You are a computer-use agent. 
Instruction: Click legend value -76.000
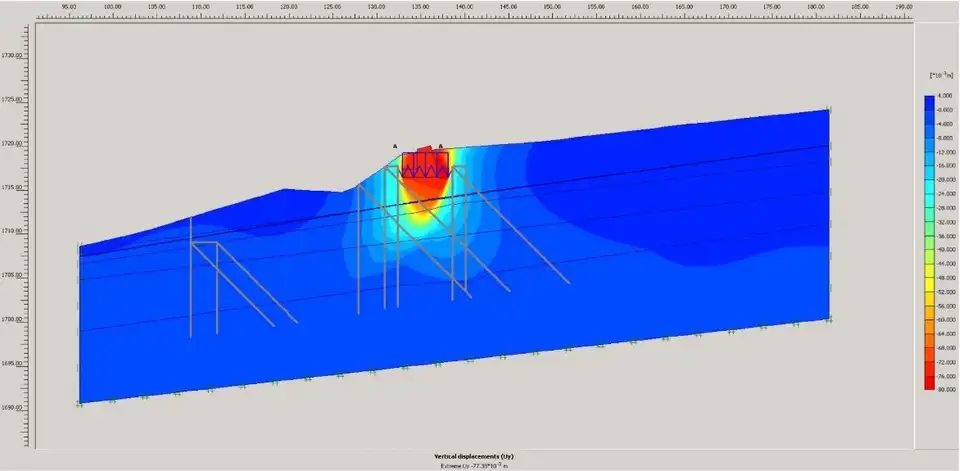click(944, 375)
